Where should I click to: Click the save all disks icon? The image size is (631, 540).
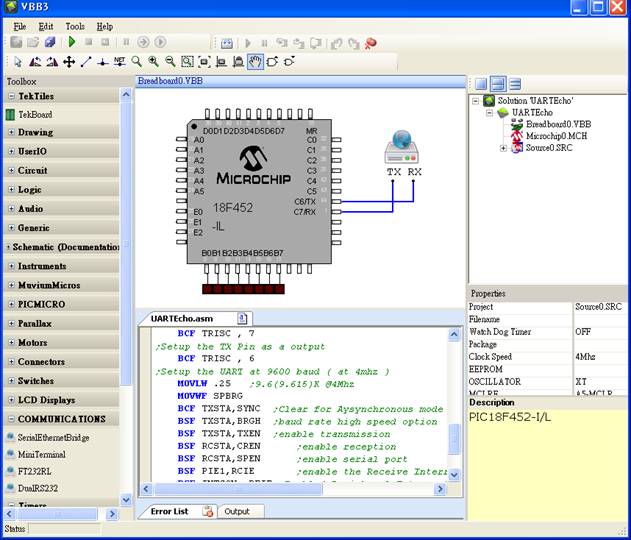click(50, 42)
